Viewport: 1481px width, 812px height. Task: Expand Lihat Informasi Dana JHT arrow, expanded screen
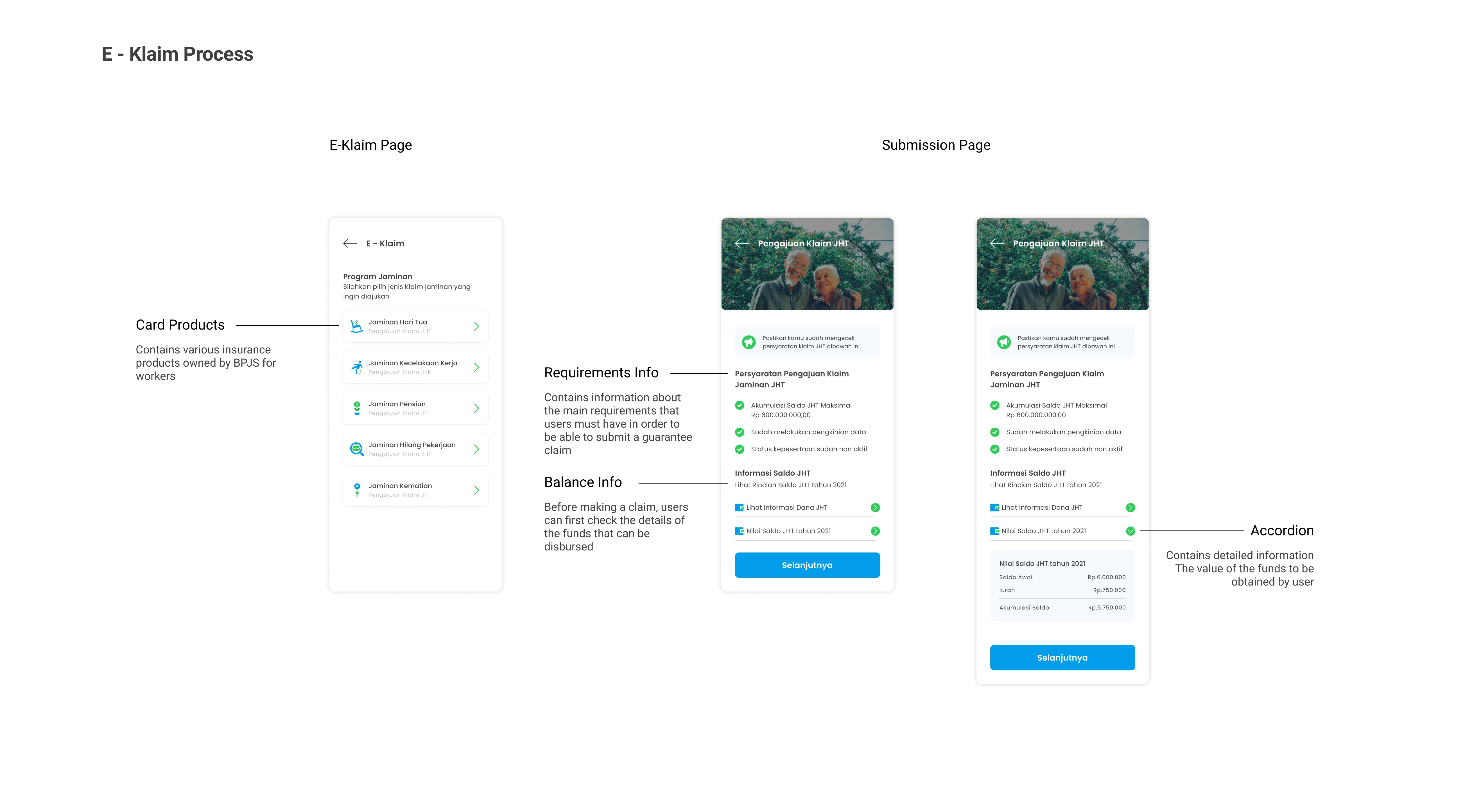click(x=1131, y=507)
